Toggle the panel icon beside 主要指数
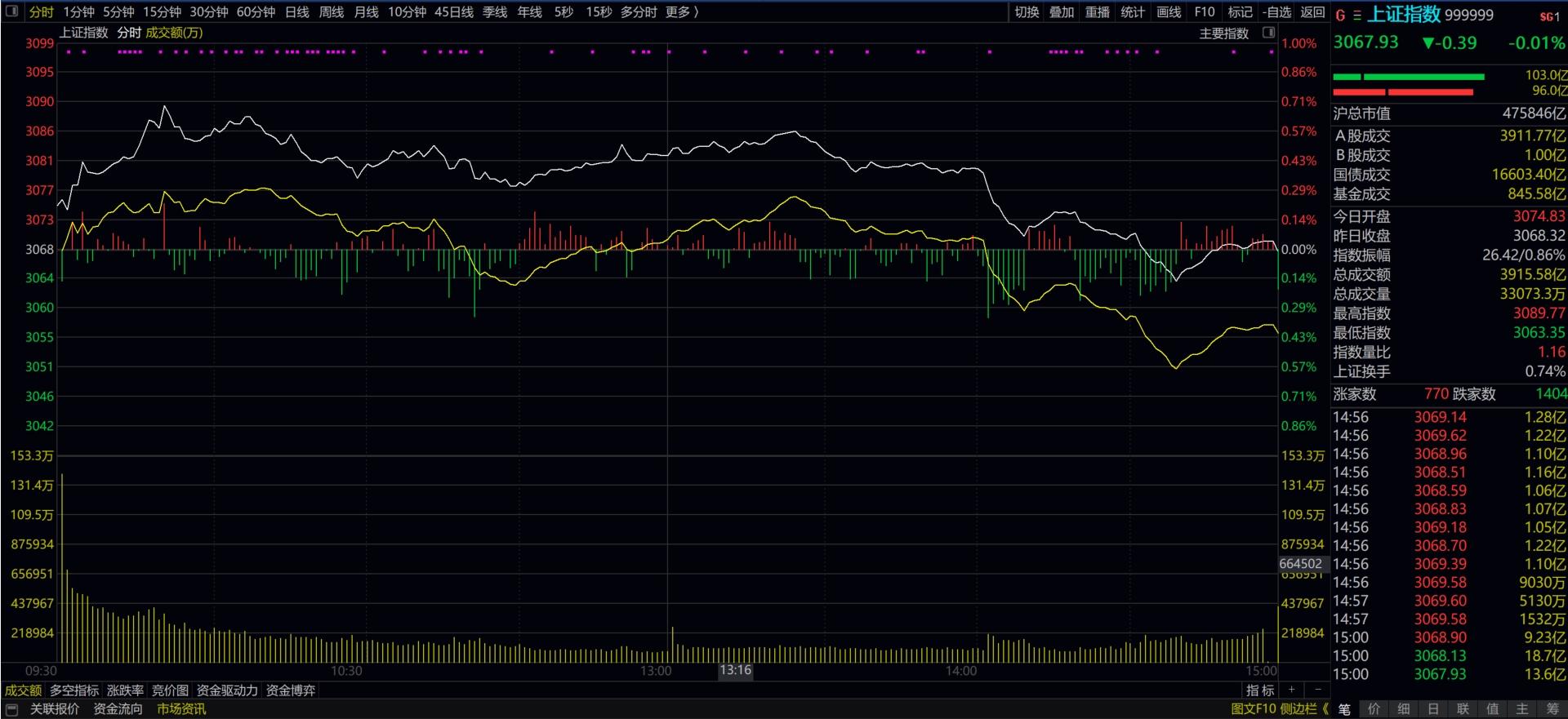 click(1268, 33)
